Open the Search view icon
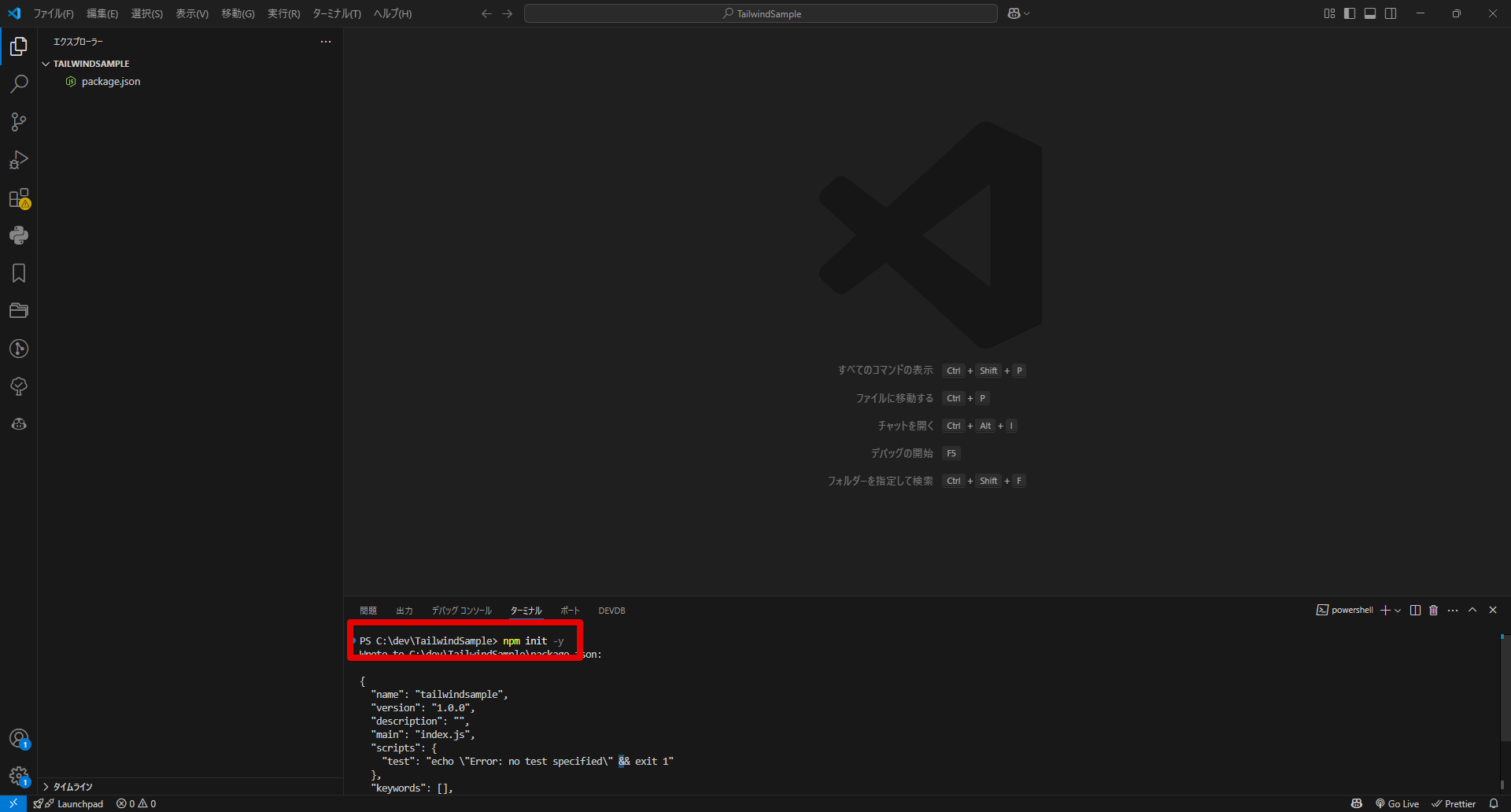Image resolution: width=1511 pixels, height=812 pixels. pyautogui.click(x=19, y=84)
